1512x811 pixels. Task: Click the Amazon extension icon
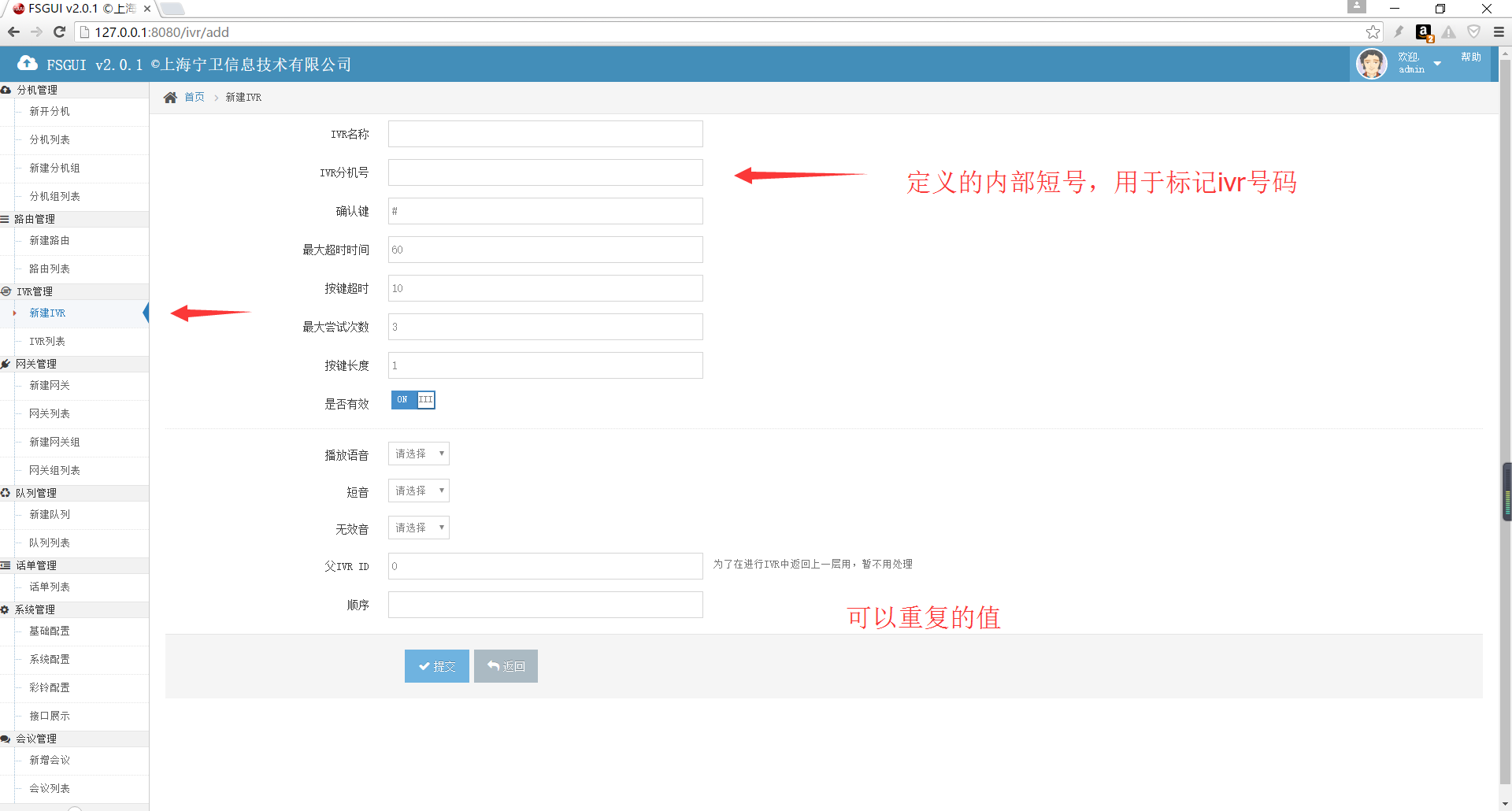coord(1423,32)
